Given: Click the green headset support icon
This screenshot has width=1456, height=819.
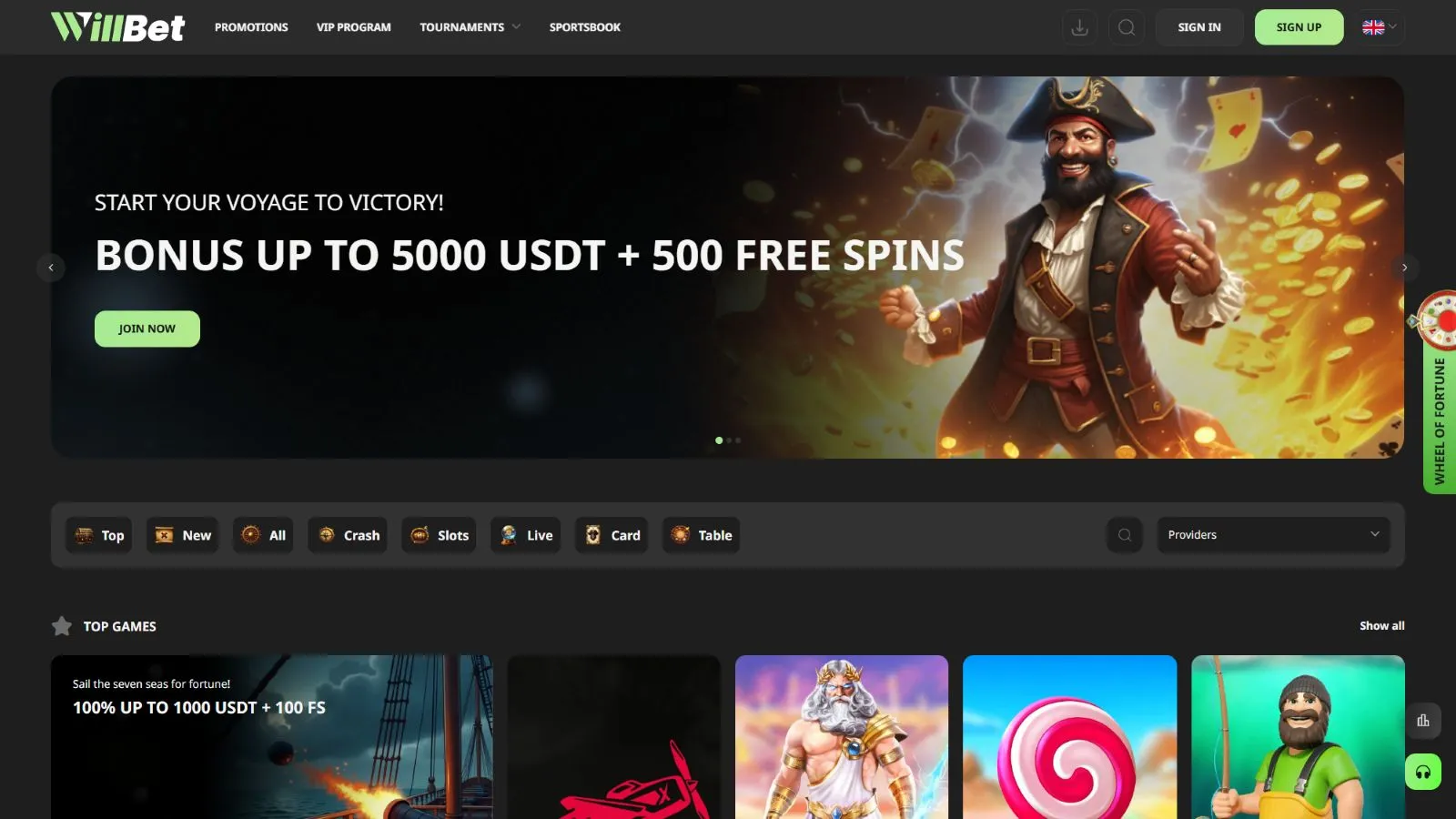Looking at the screenshot, I should click(1423, 772).
